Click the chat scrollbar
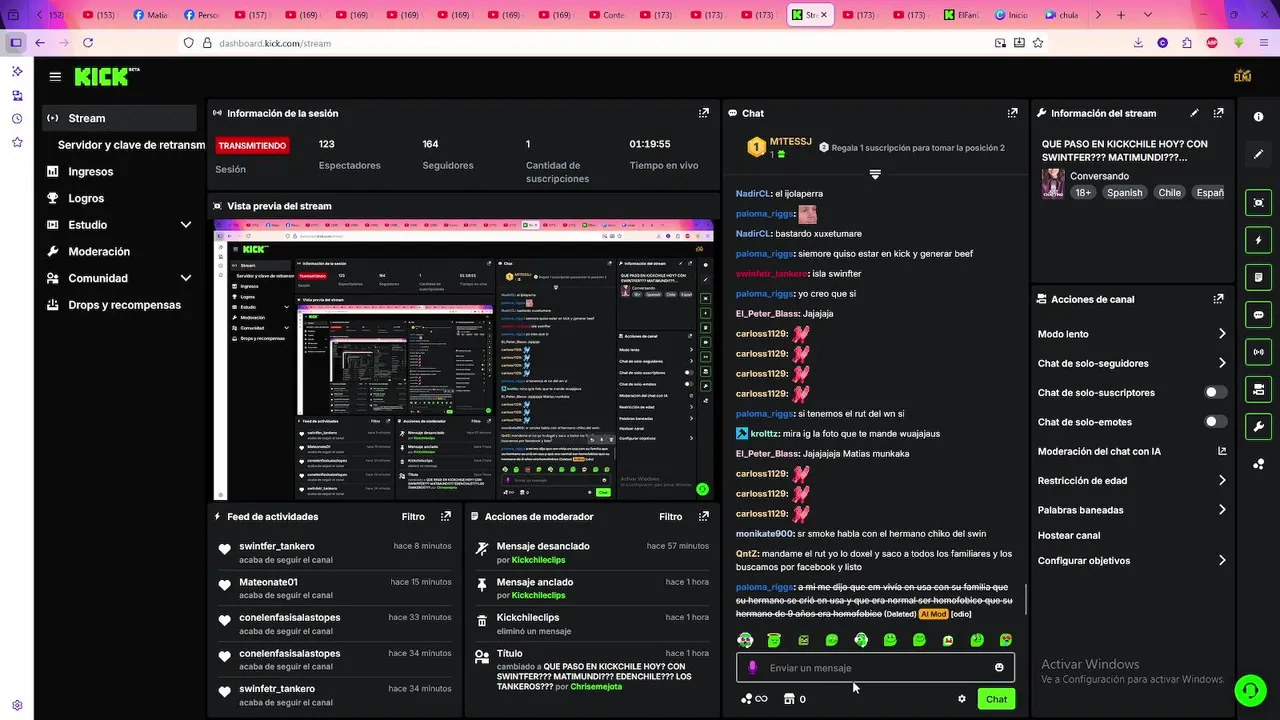 (x=1026, y=599)
